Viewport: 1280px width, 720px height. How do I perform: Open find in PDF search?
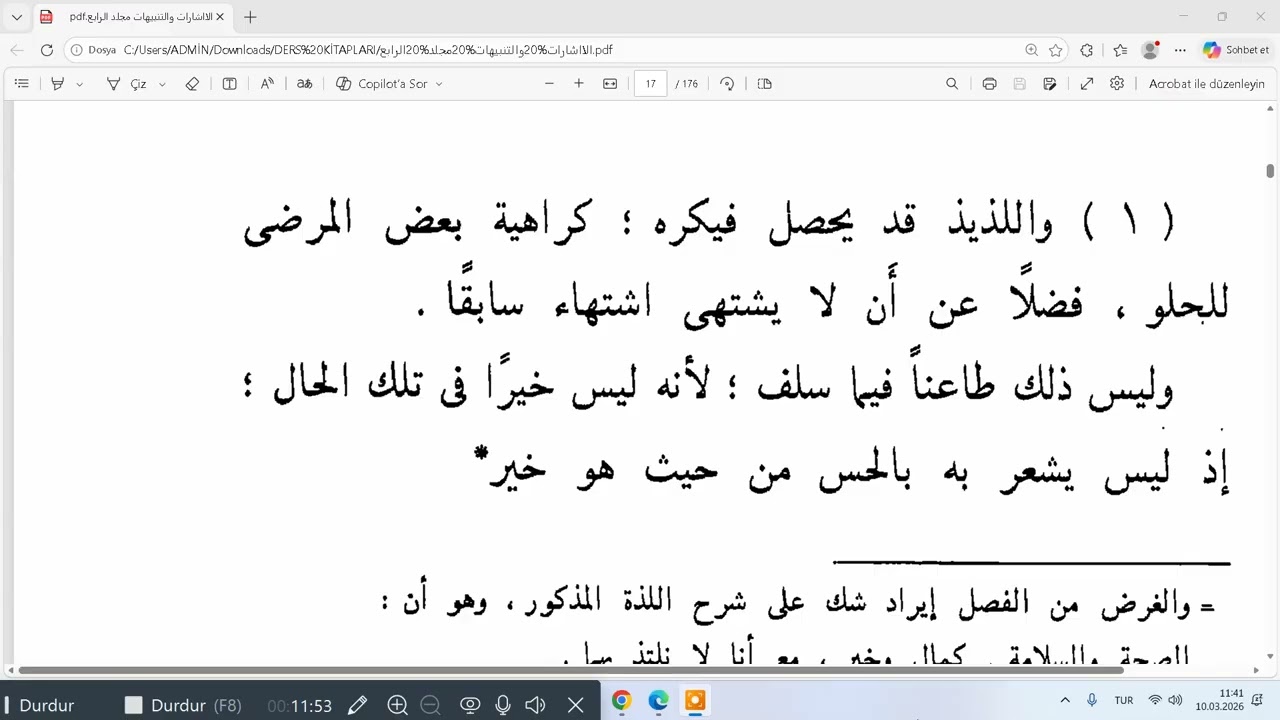pyautogui.click(x=952, y=84)
